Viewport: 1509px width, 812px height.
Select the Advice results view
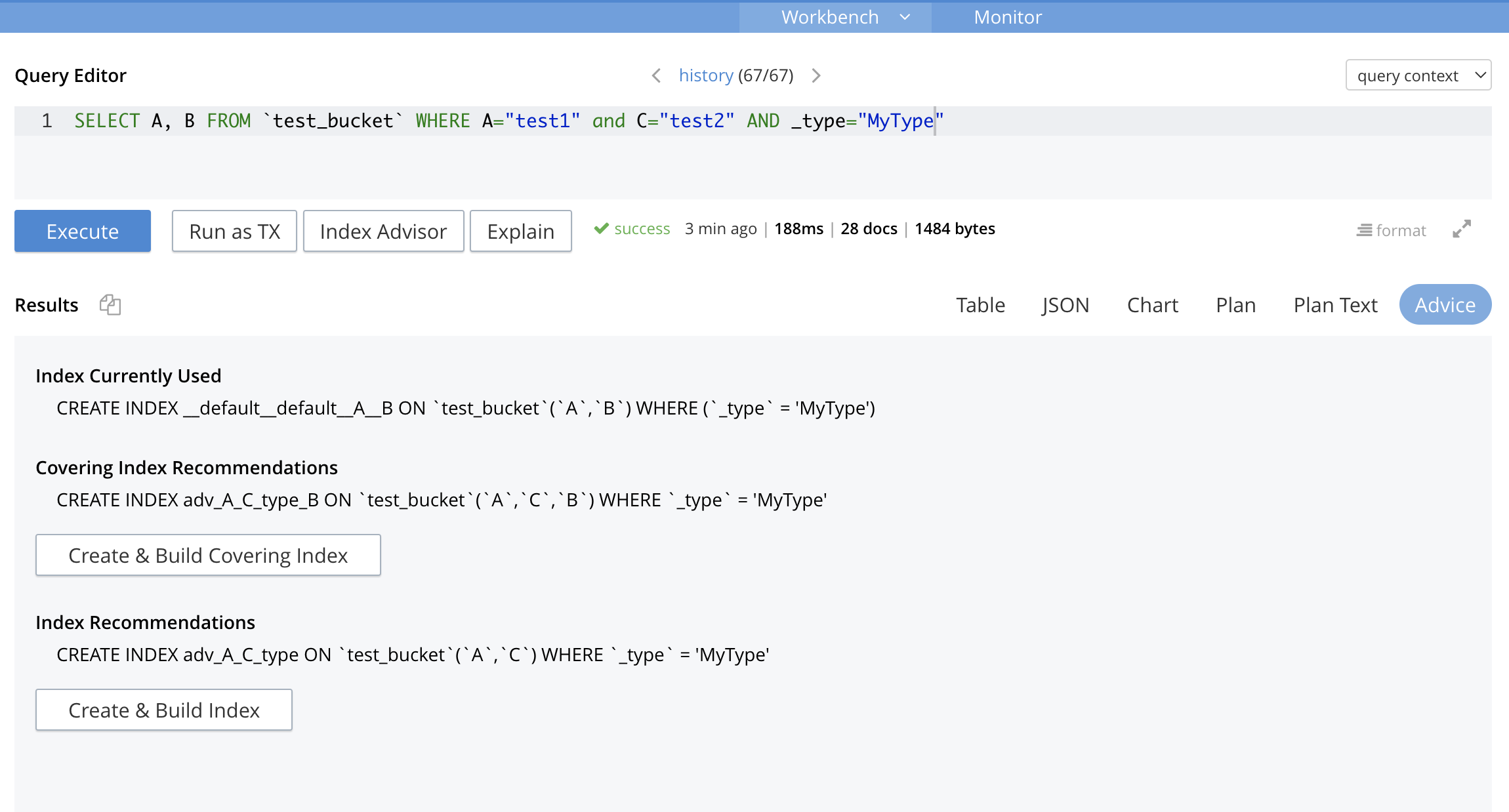(1445, 305)
